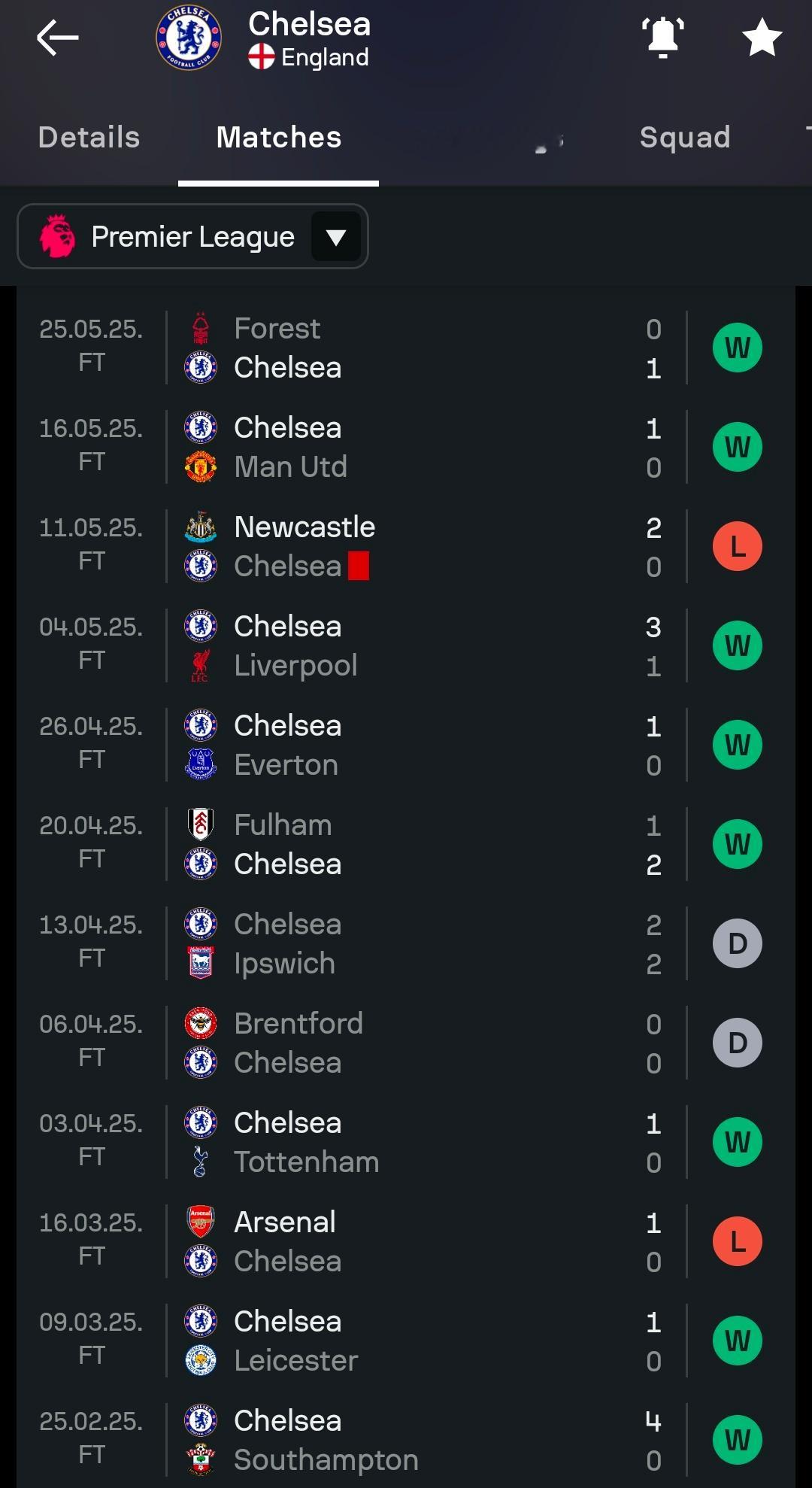The height and width of the screenshot is (1488, 812).
Task: Select the Matches tab
Action: [279, 138]
